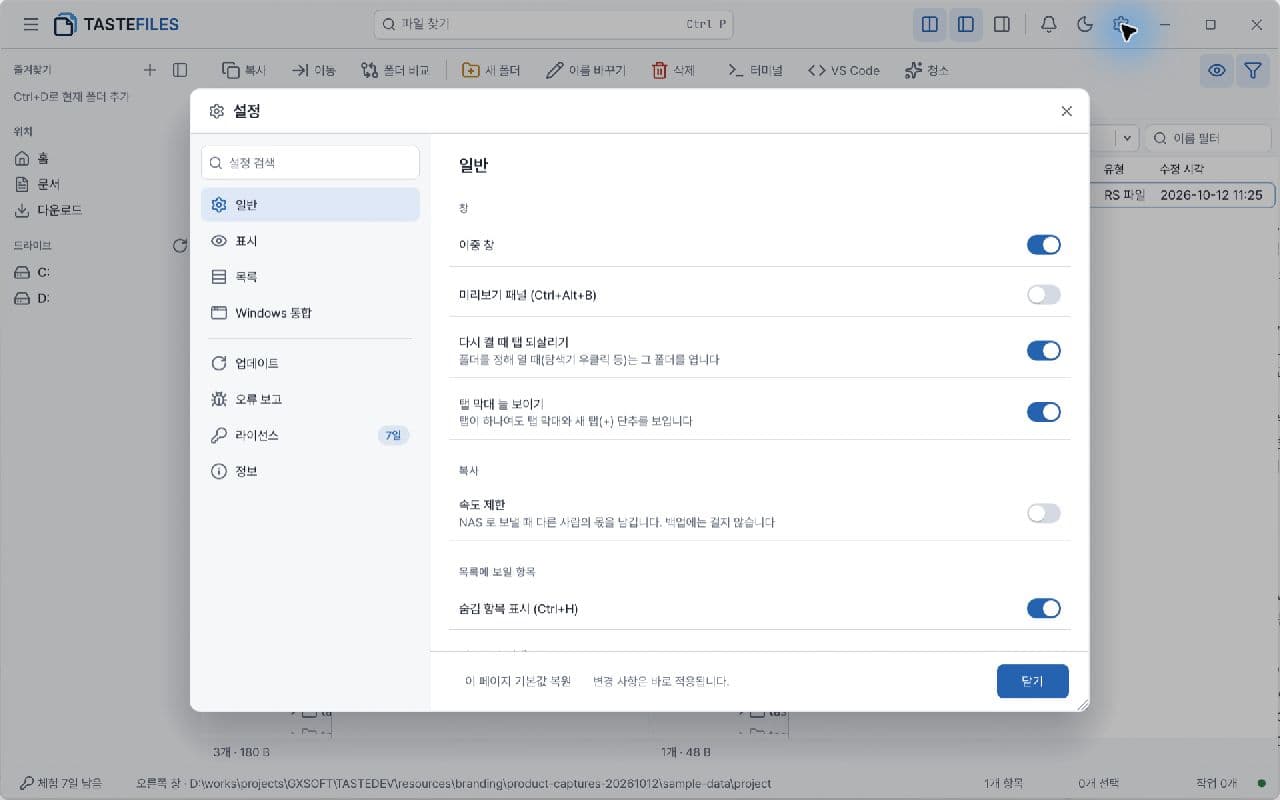Image resolution: width=1280 pixels, height=800 pixels.
Task: Enable the 속도 제한 switch
Action: pyautogui.click(x=1044, y=513)
